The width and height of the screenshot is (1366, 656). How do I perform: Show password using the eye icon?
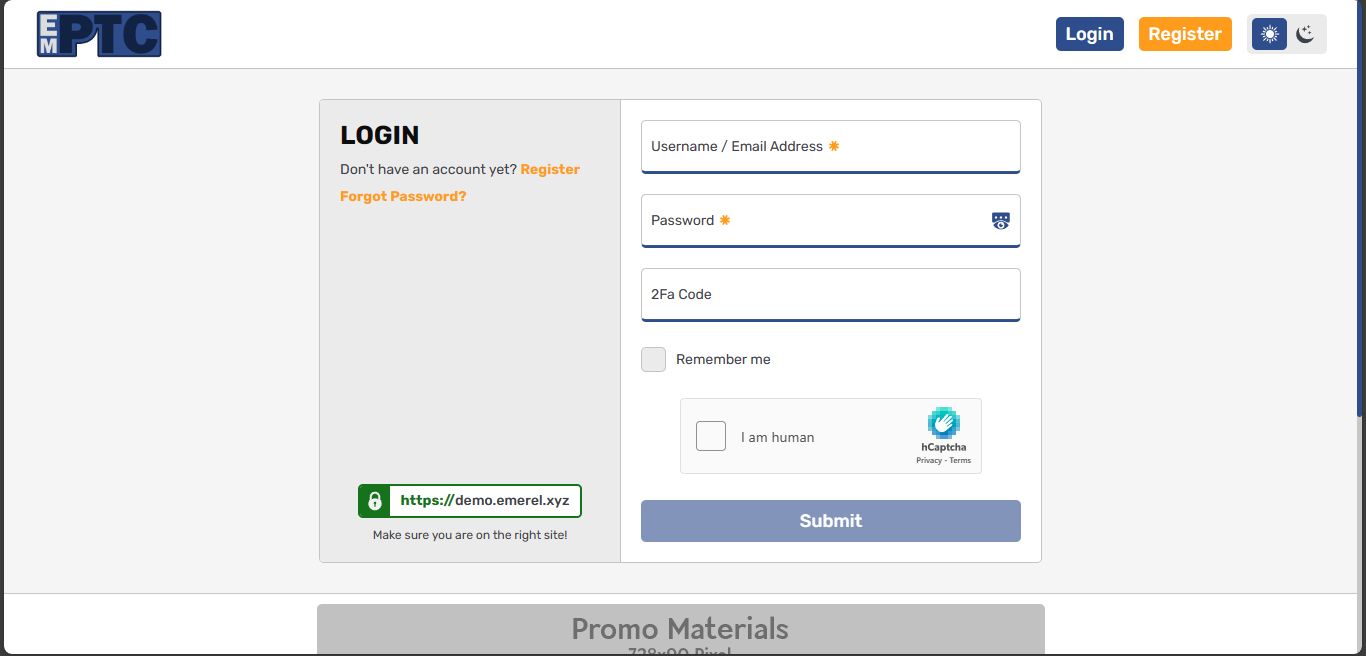(x=1001, y=221)
